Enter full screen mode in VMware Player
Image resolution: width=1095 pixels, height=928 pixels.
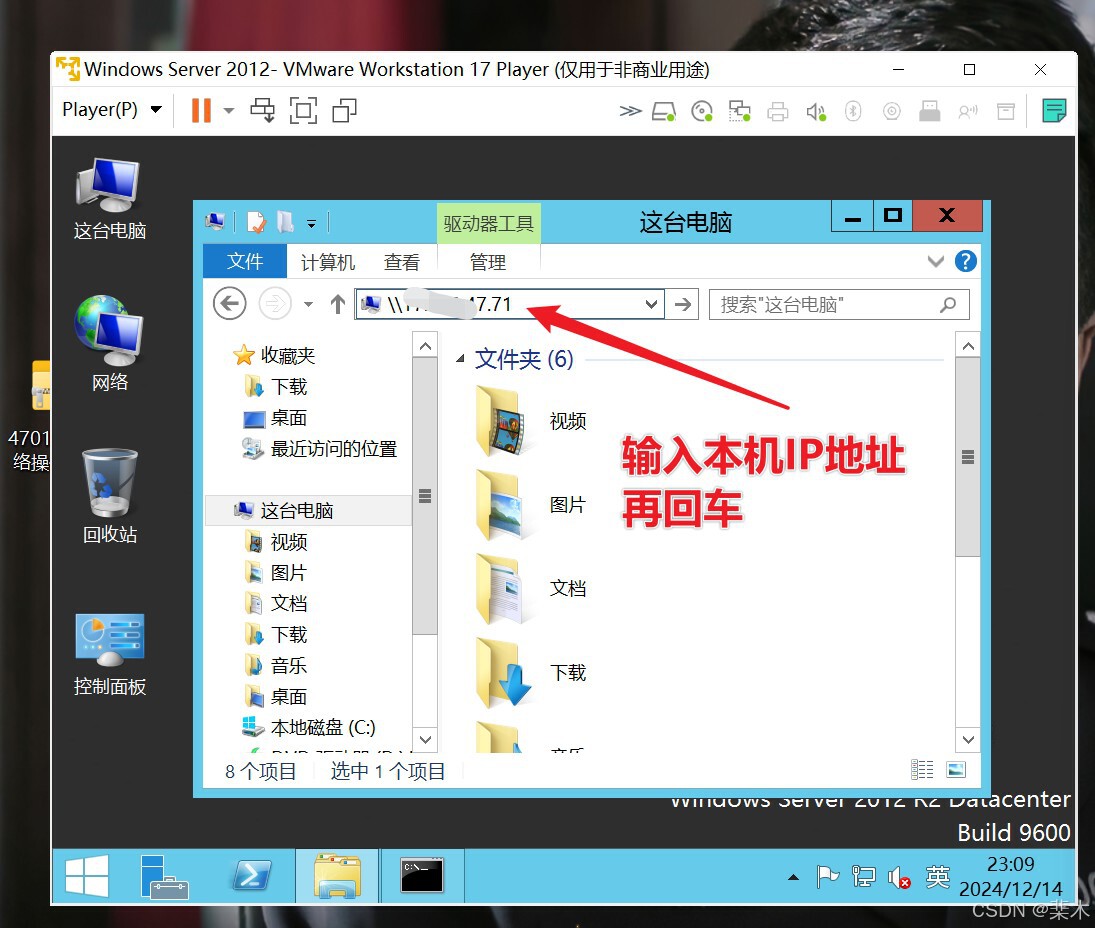(303, 110)
